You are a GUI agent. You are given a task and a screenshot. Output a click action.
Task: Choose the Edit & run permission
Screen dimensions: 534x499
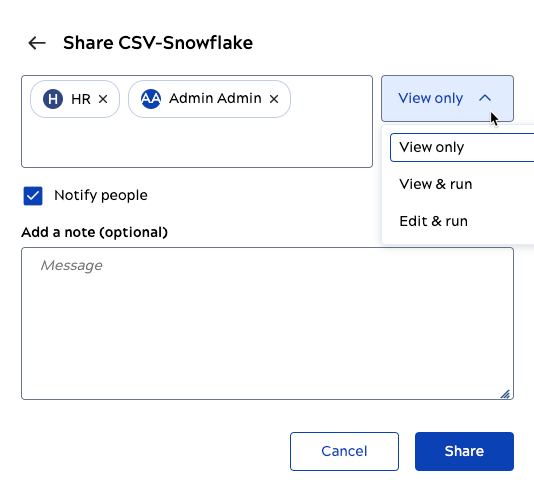433,221
